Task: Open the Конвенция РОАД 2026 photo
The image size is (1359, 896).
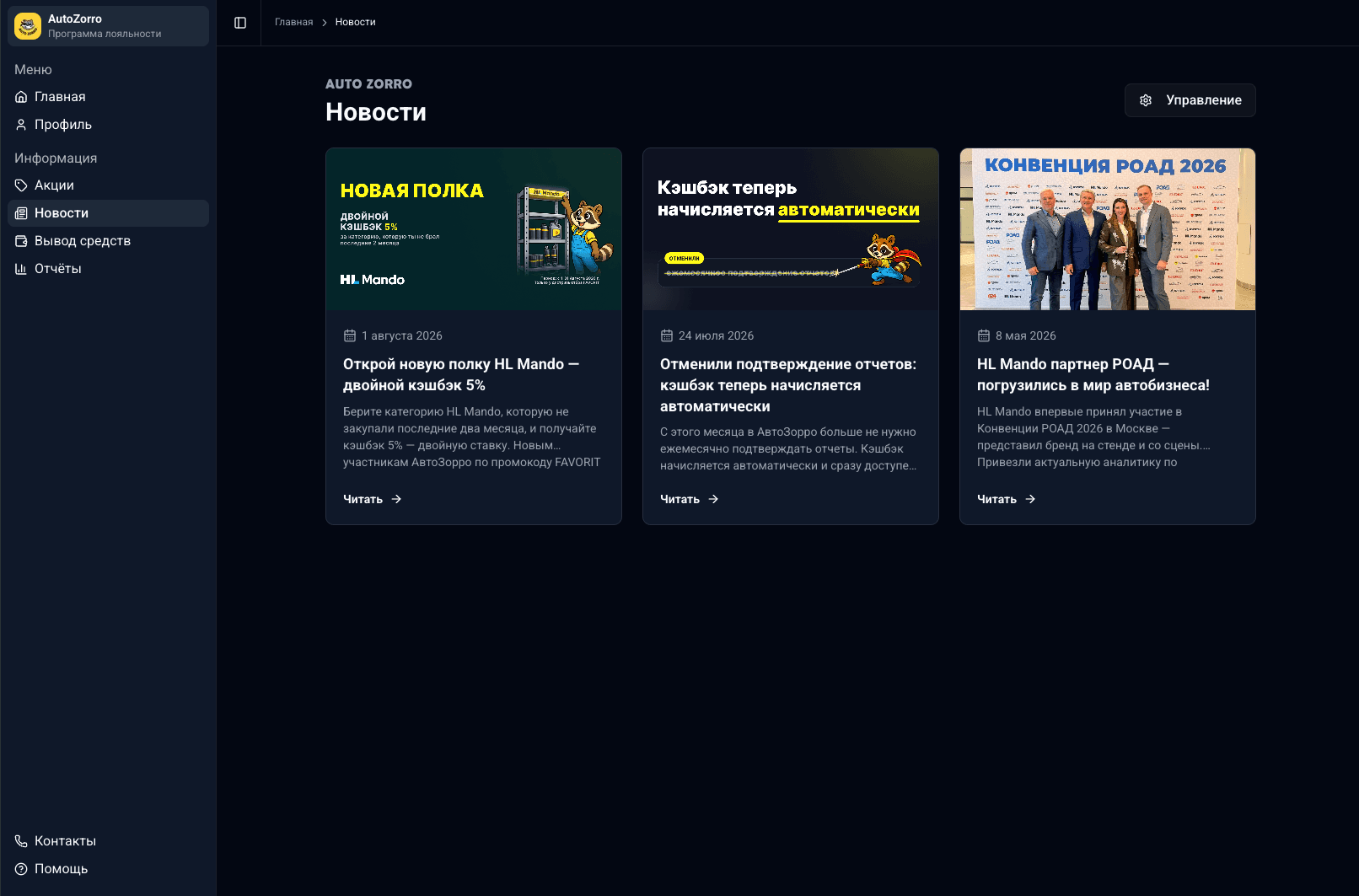Action: click(x=1108, y=229)
